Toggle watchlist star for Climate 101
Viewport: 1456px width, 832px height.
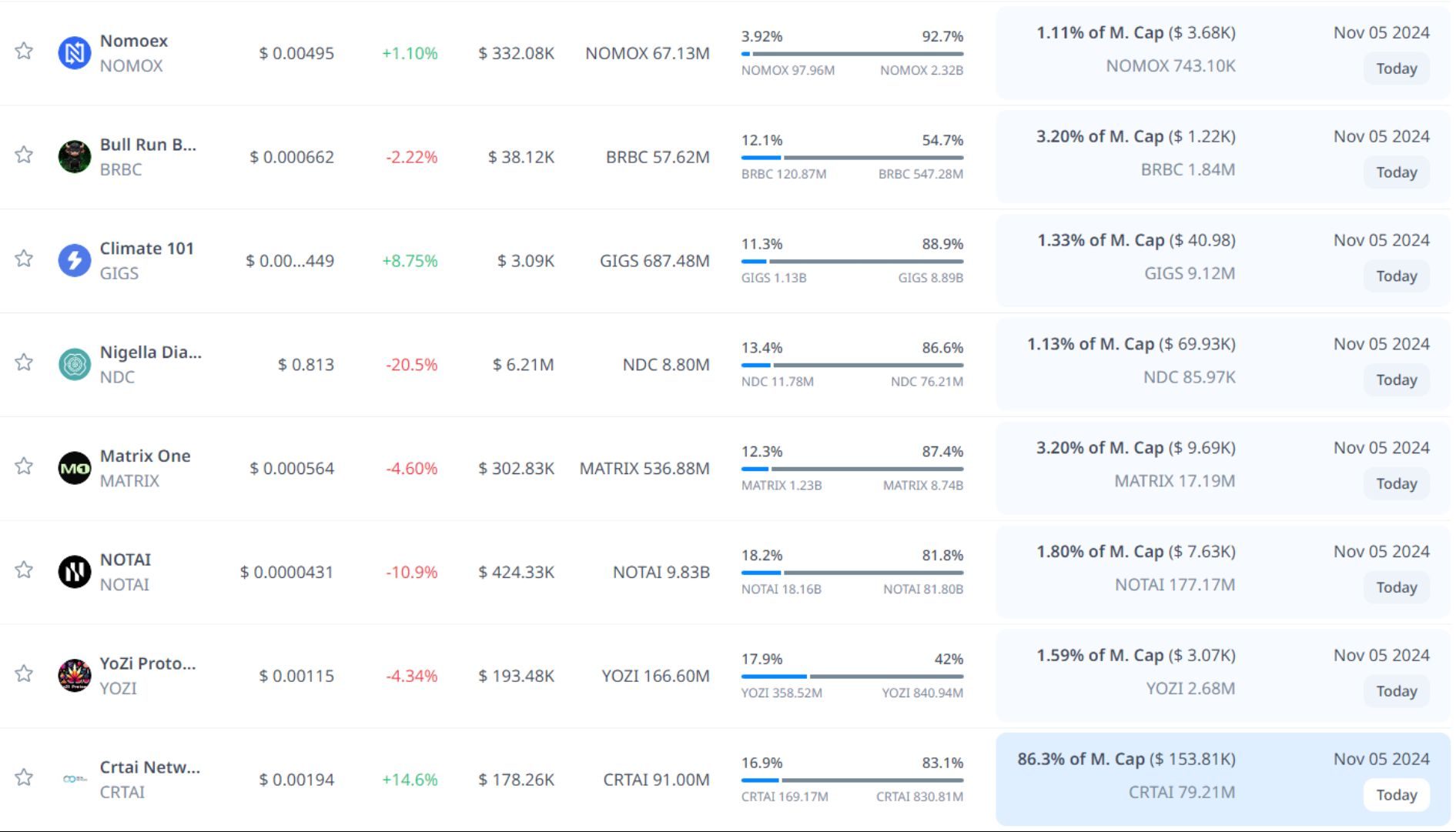pos(24,259)
